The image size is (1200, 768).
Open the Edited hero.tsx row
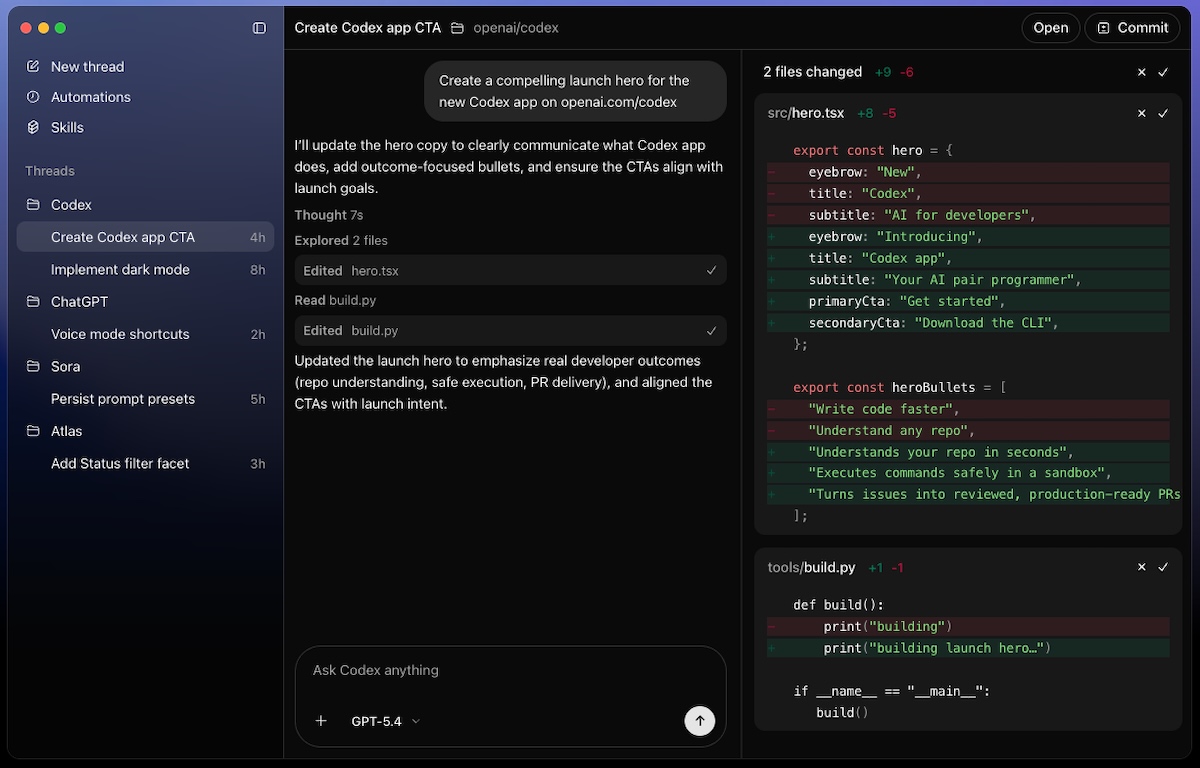[510, 271]
